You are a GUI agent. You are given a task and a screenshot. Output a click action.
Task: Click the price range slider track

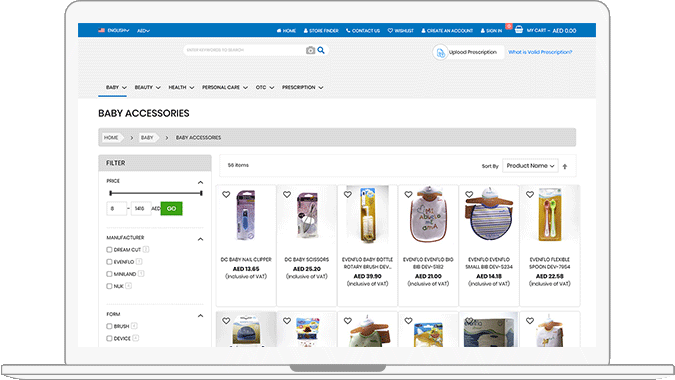point(156,193)
